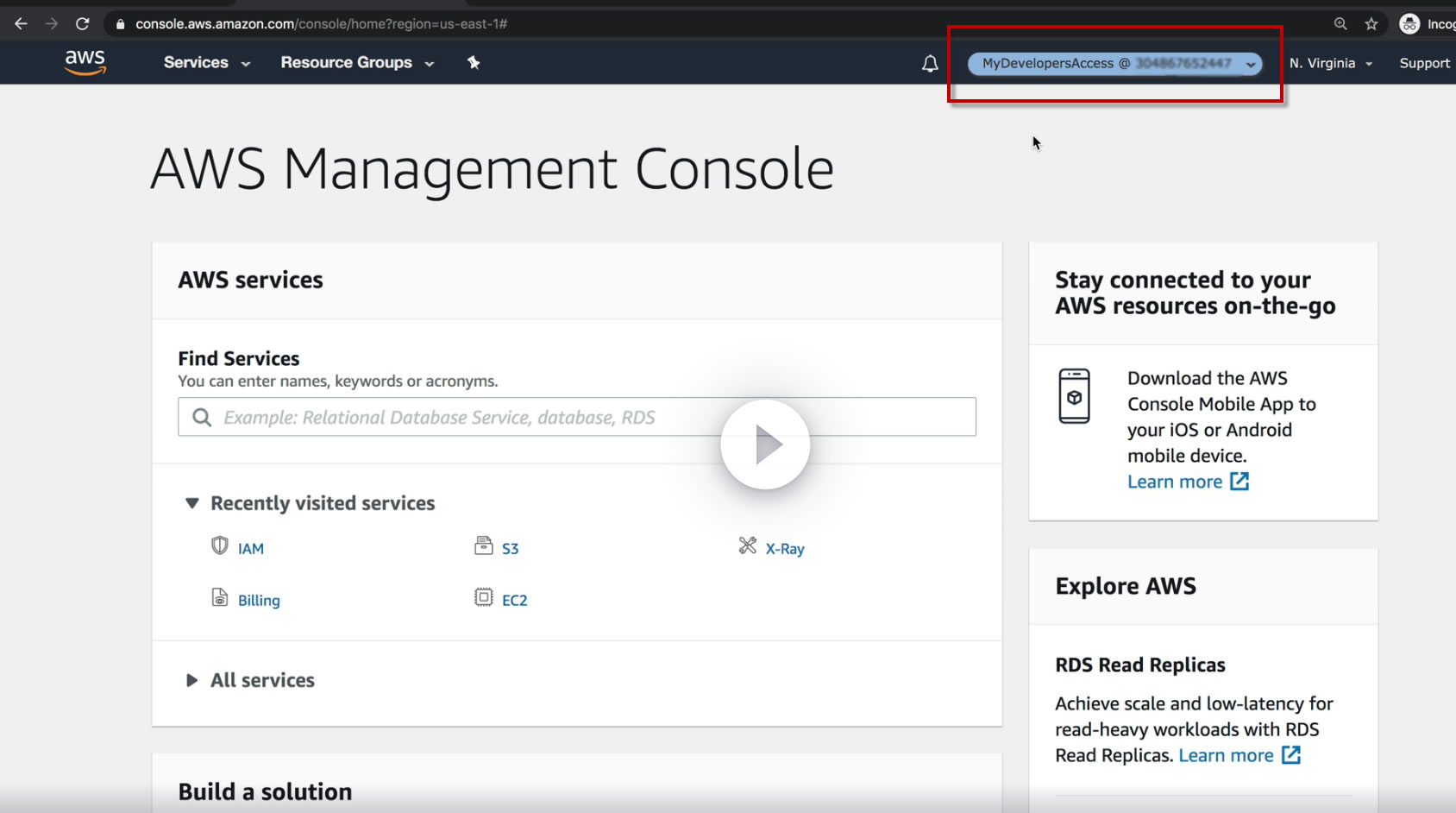Click the S3 bucket icon
The height and width of the screenshot is (813, 1456).
(483, 546)
